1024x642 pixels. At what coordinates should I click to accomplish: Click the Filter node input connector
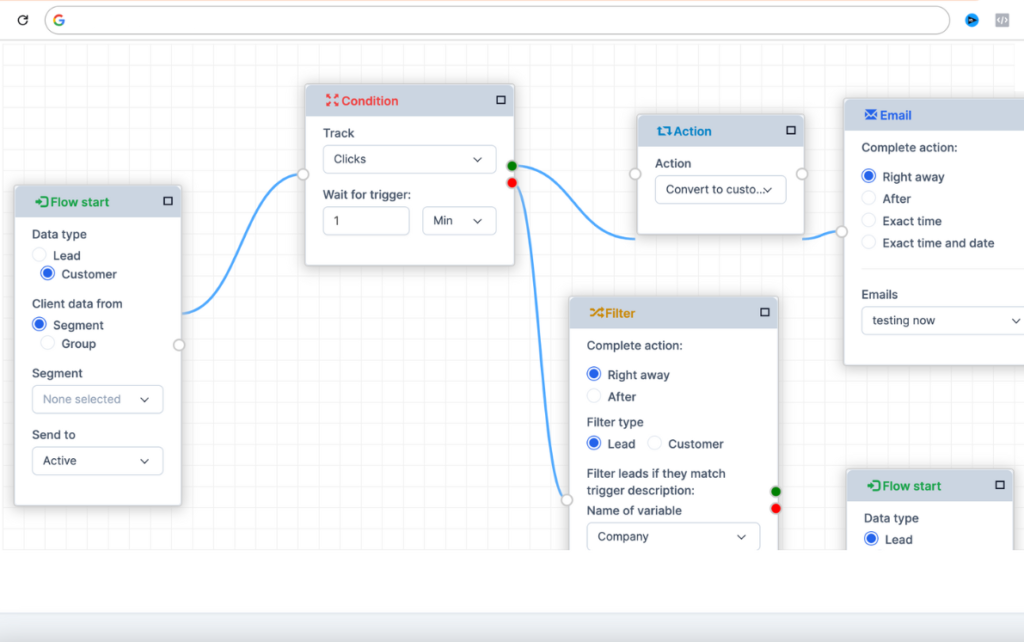click(567, 500)
